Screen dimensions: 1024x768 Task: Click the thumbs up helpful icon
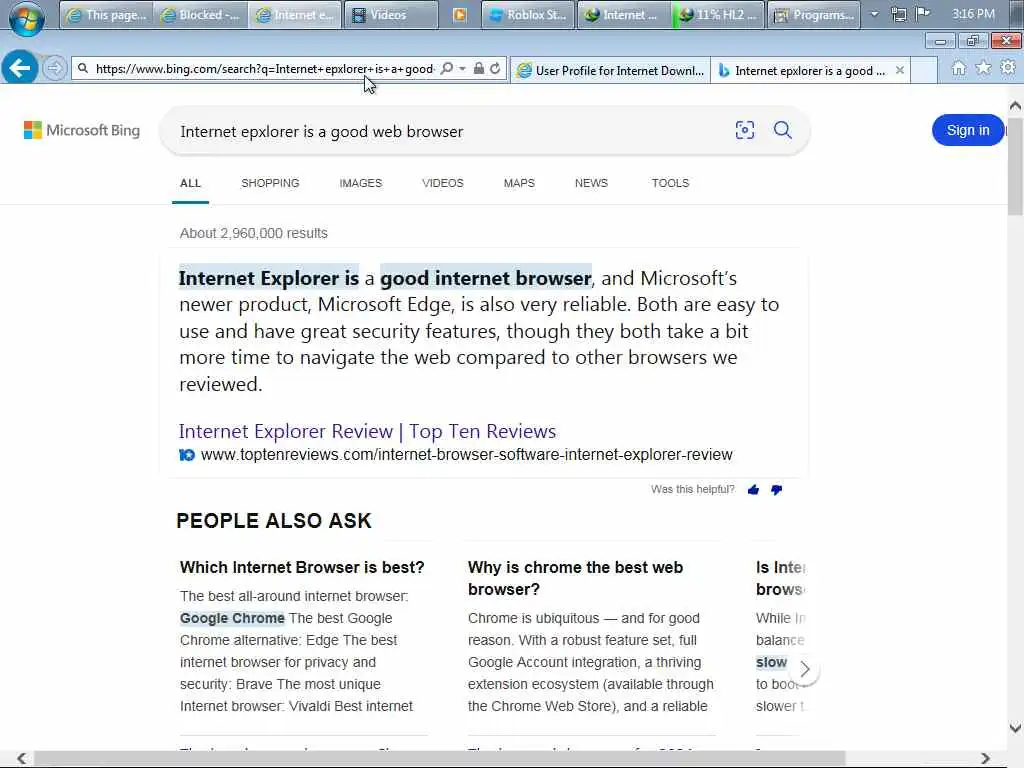[754, 490]
